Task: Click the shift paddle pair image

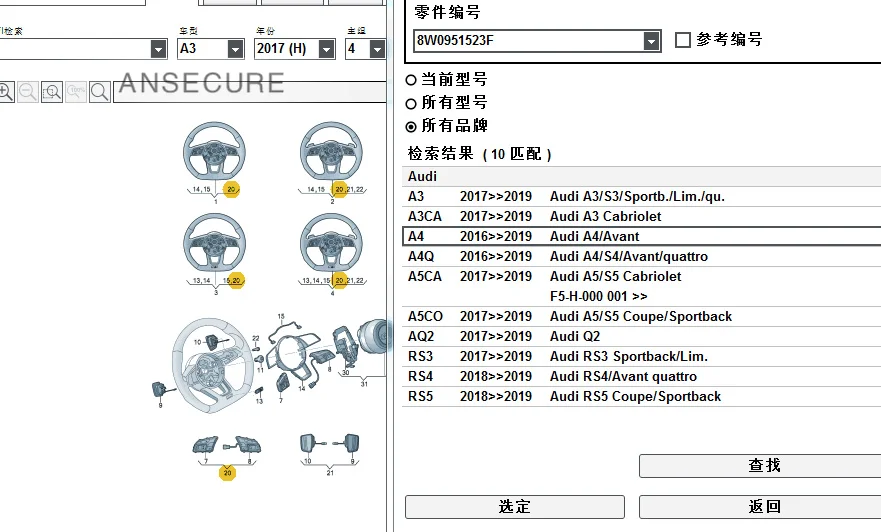Action: [x=330, y=443]
